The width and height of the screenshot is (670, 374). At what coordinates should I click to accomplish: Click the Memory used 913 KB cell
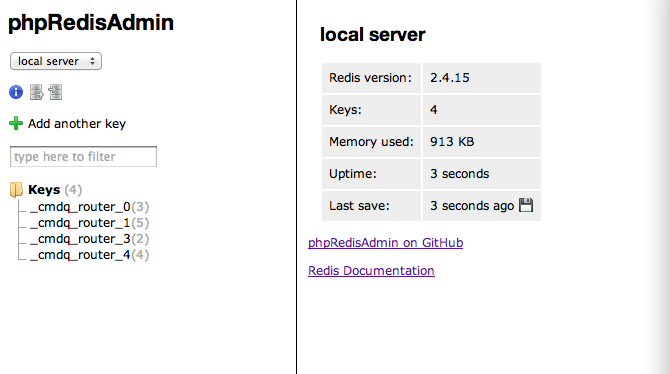482,142
